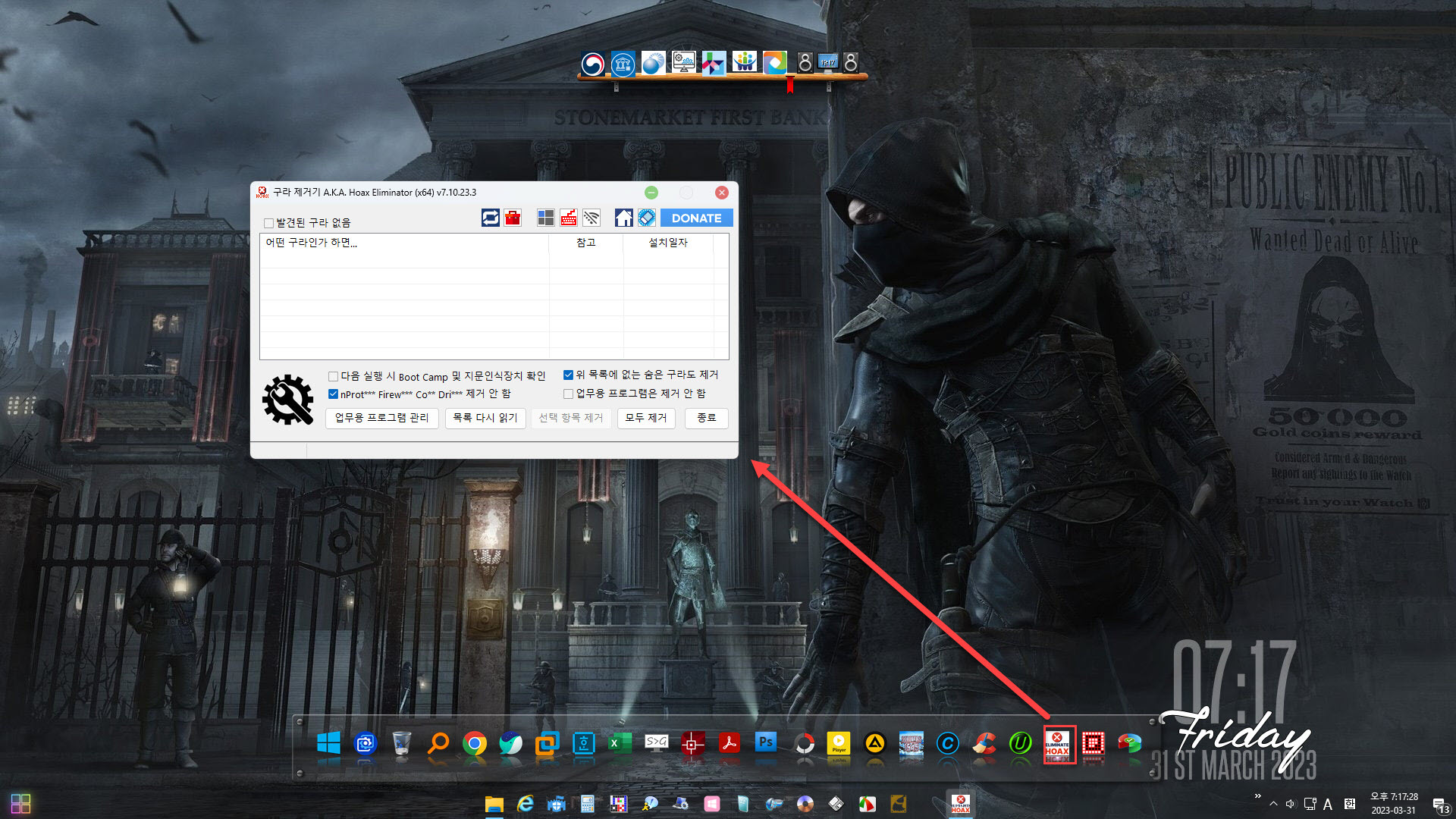Image resolution: width=1456 pixels, height=819 pixels.
Task: Open the notification center with 13 badge
Action: [1440, 805]
